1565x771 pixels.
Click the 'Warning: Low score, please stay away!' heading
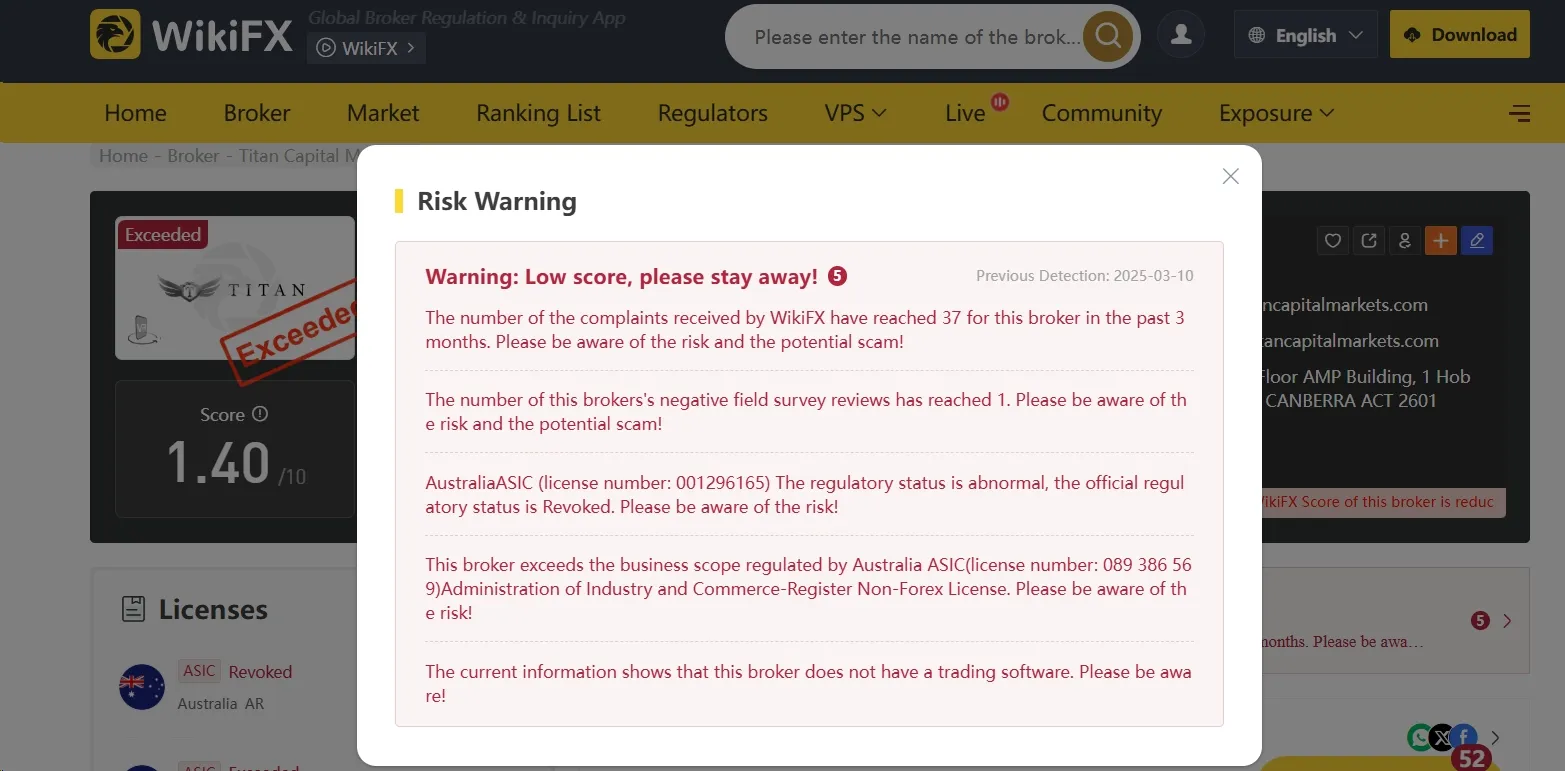(x=622, y=276)
